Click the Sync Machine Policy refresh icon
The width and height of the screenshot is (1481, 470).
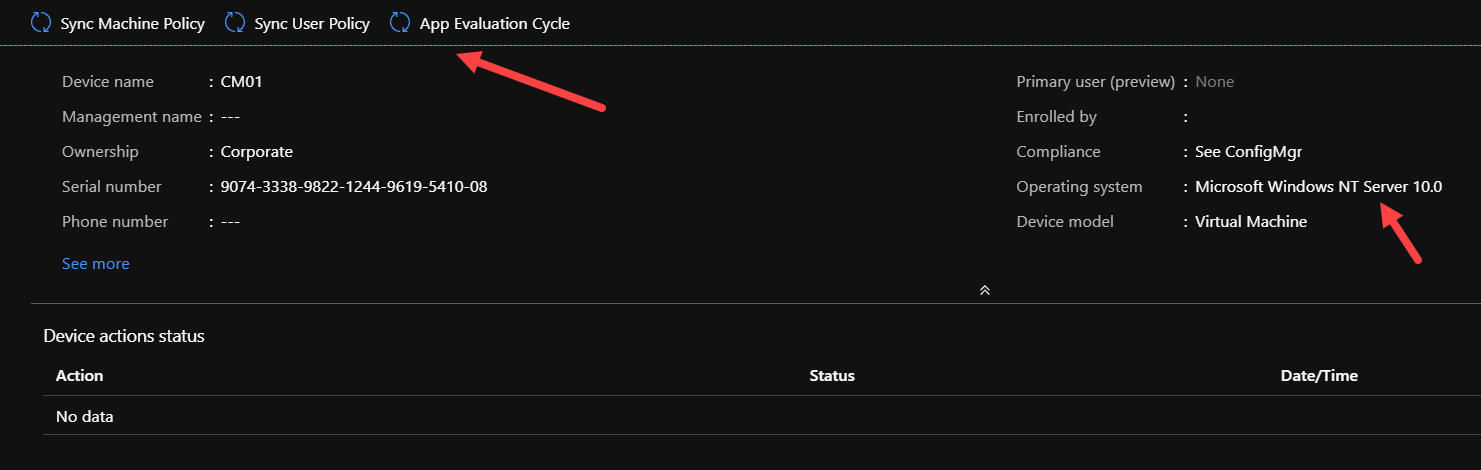(41, 22)
